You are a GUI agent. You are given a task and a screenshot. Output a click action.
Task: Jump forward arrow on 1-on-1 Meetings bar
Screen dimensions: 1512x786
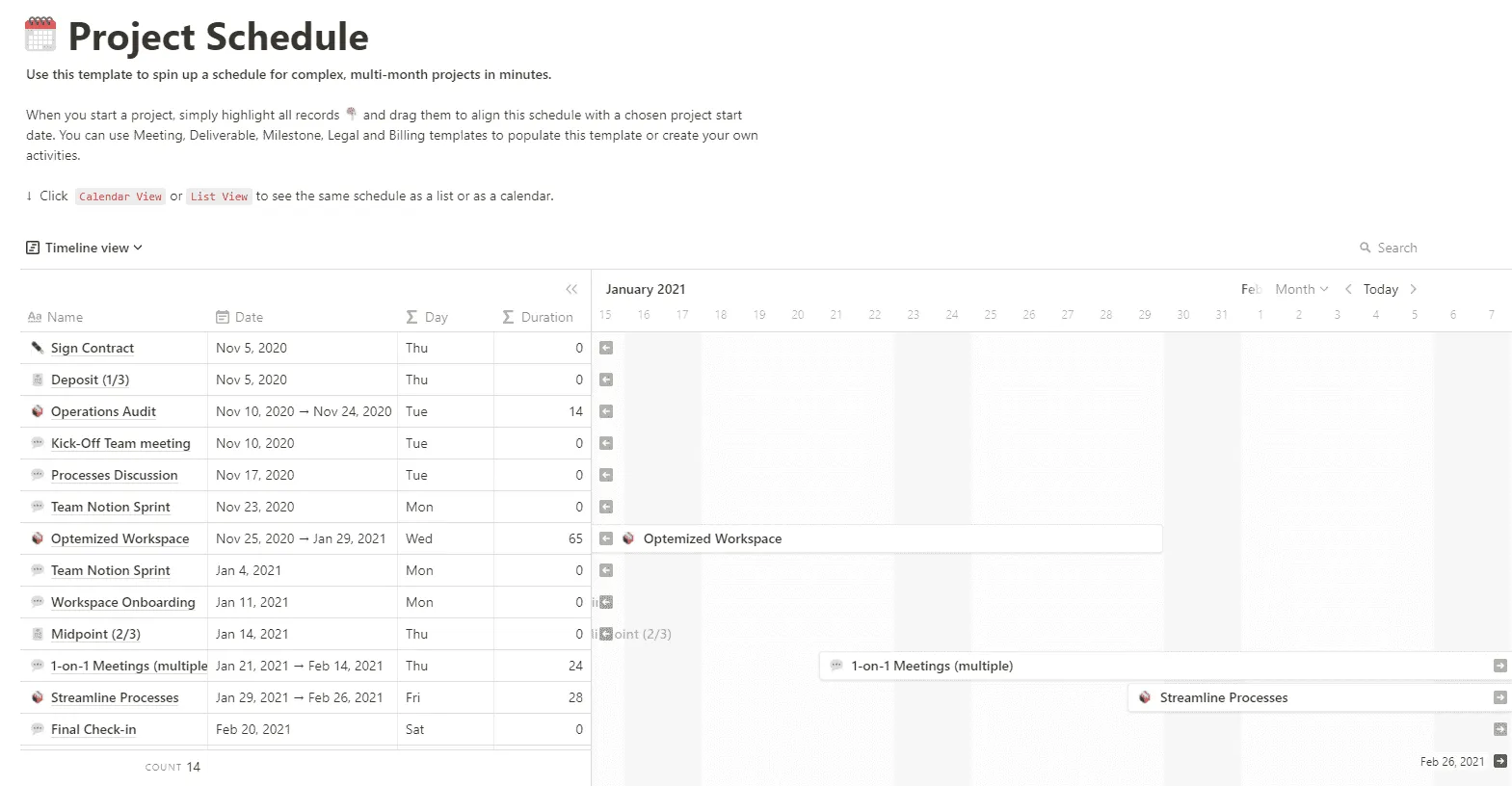pyautogui.click(x=1499, y=666)
